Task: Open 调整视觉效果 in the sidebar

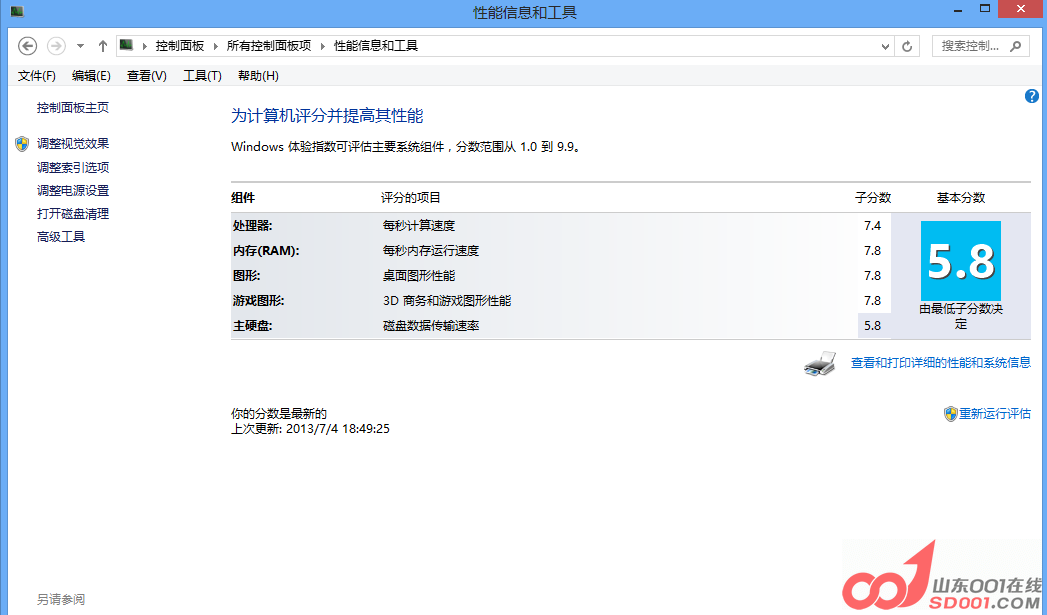Action: click(x=73, y=144)
